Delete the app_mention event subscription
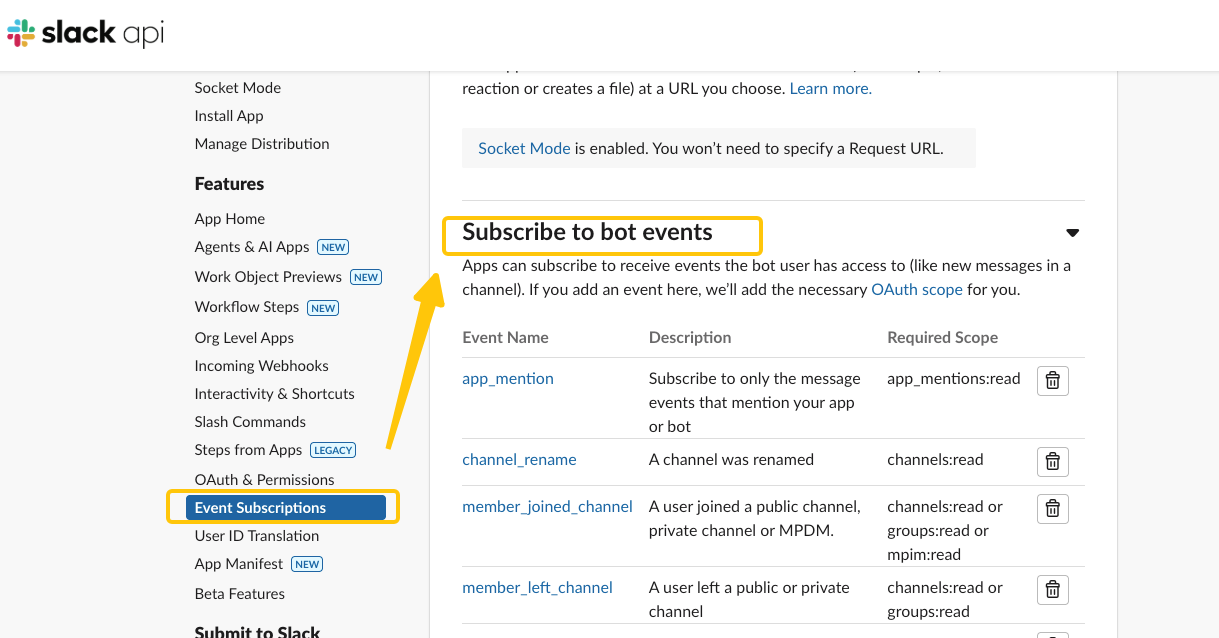The width and height of the screenshot is (1219, 638). (x=1052, y=381)
